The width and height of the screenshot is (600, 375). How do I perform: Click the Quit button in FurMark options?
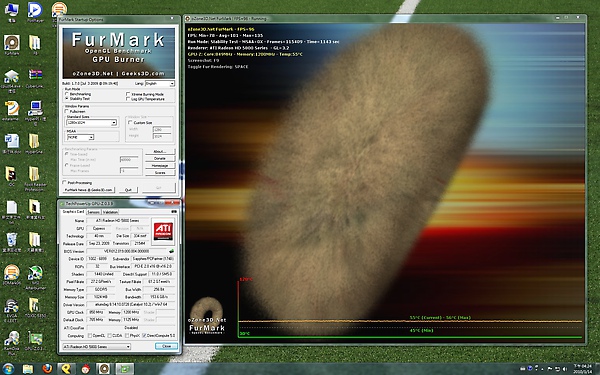pyautogui.click(x=128, y=190)
